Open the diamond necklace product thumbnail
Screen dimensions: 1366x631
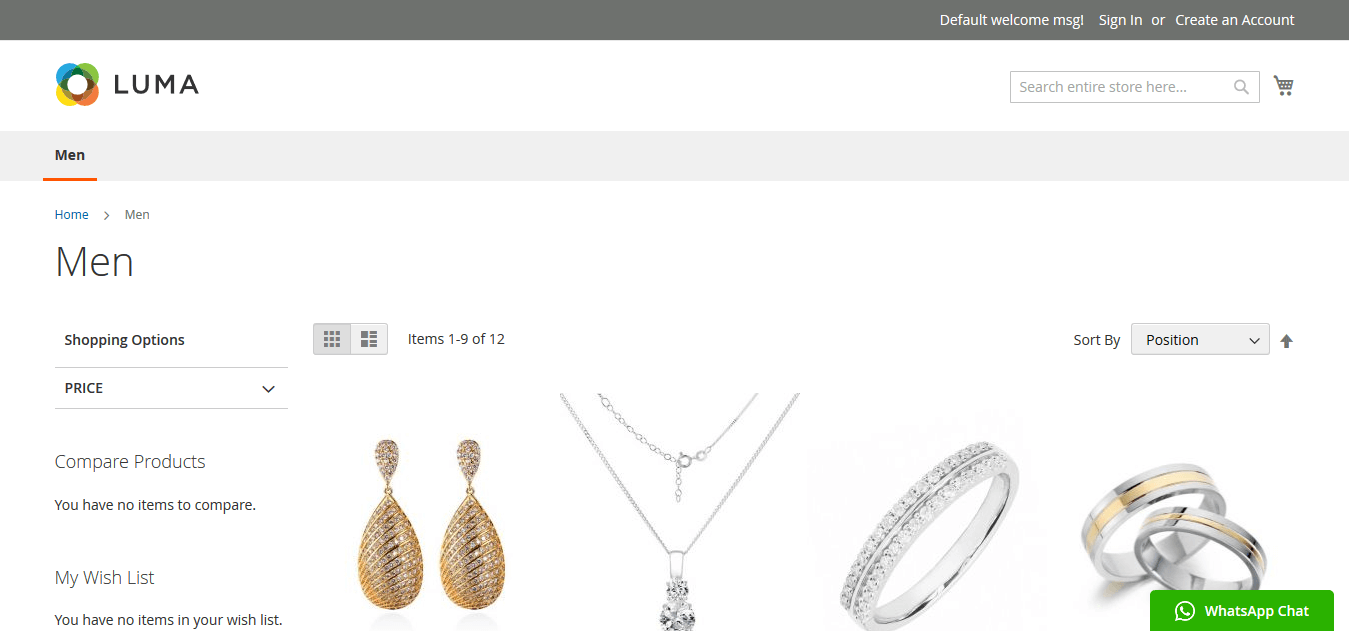(x=680, y=512)
